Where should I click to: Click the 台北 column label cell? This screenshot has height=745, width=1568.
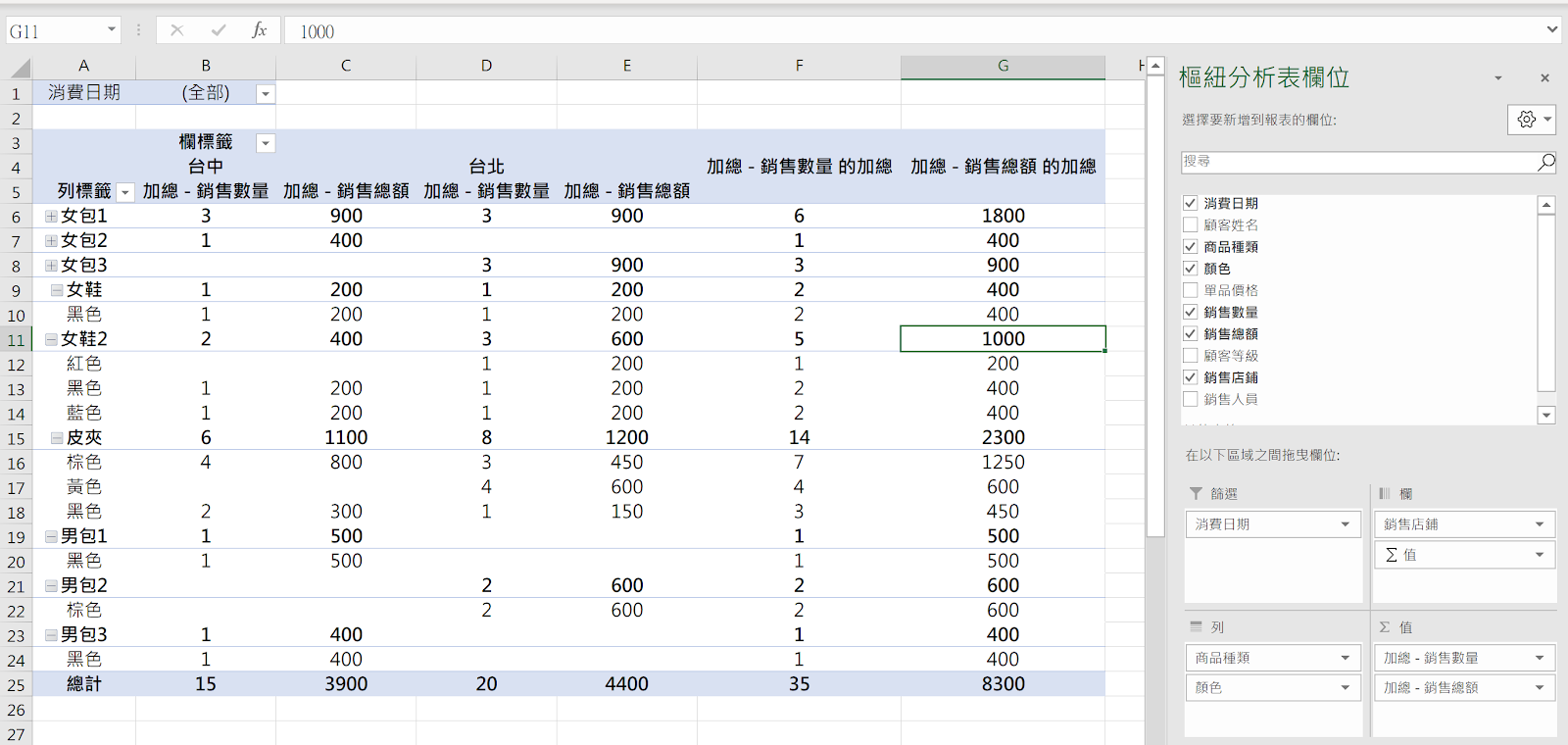pyautogui.click(x=486, y=167)
